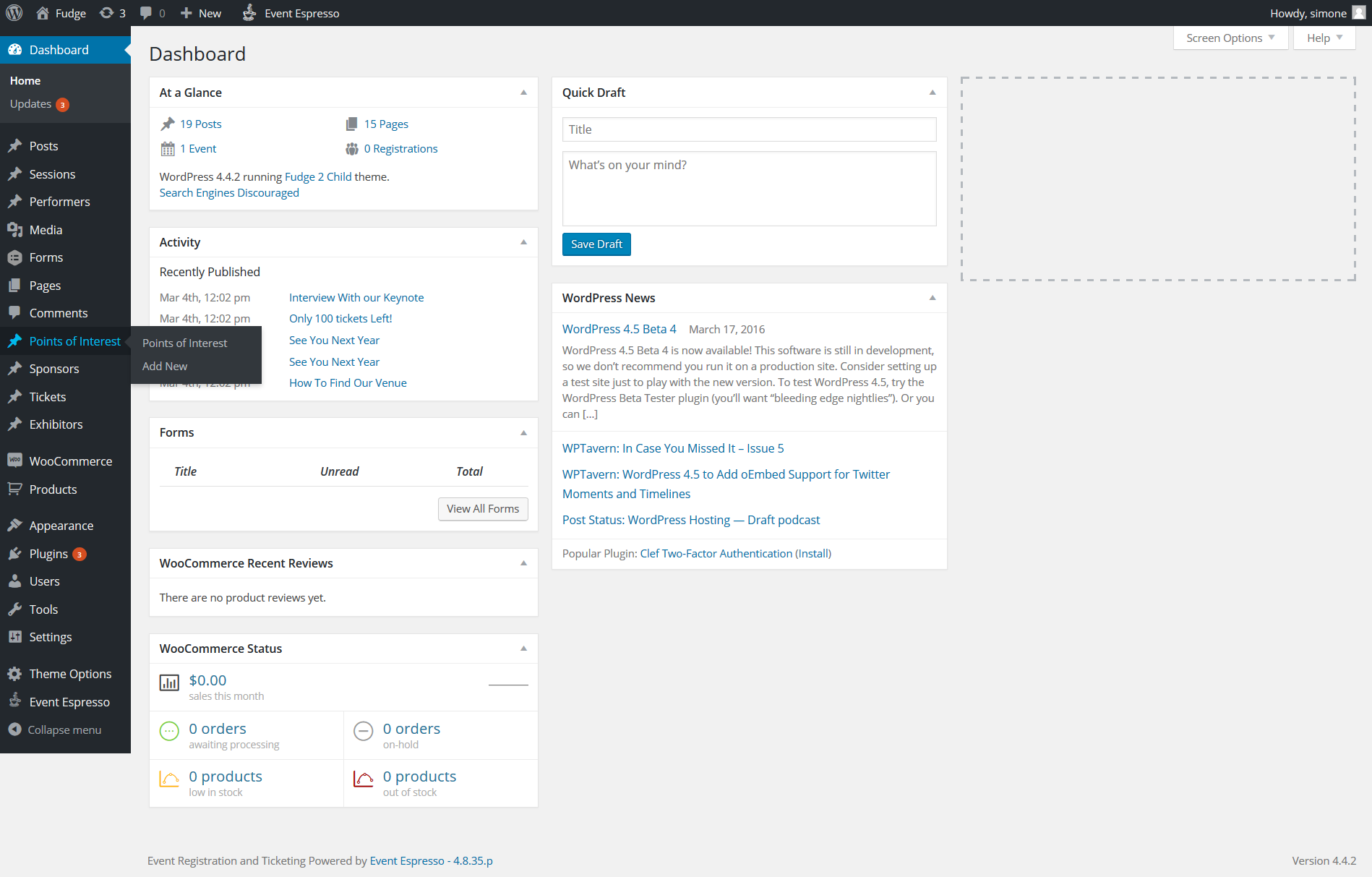The height and width of the screenshot is (877, 1372).
Task: Click the Pages icon in sidebar
Action: point(14,286)
